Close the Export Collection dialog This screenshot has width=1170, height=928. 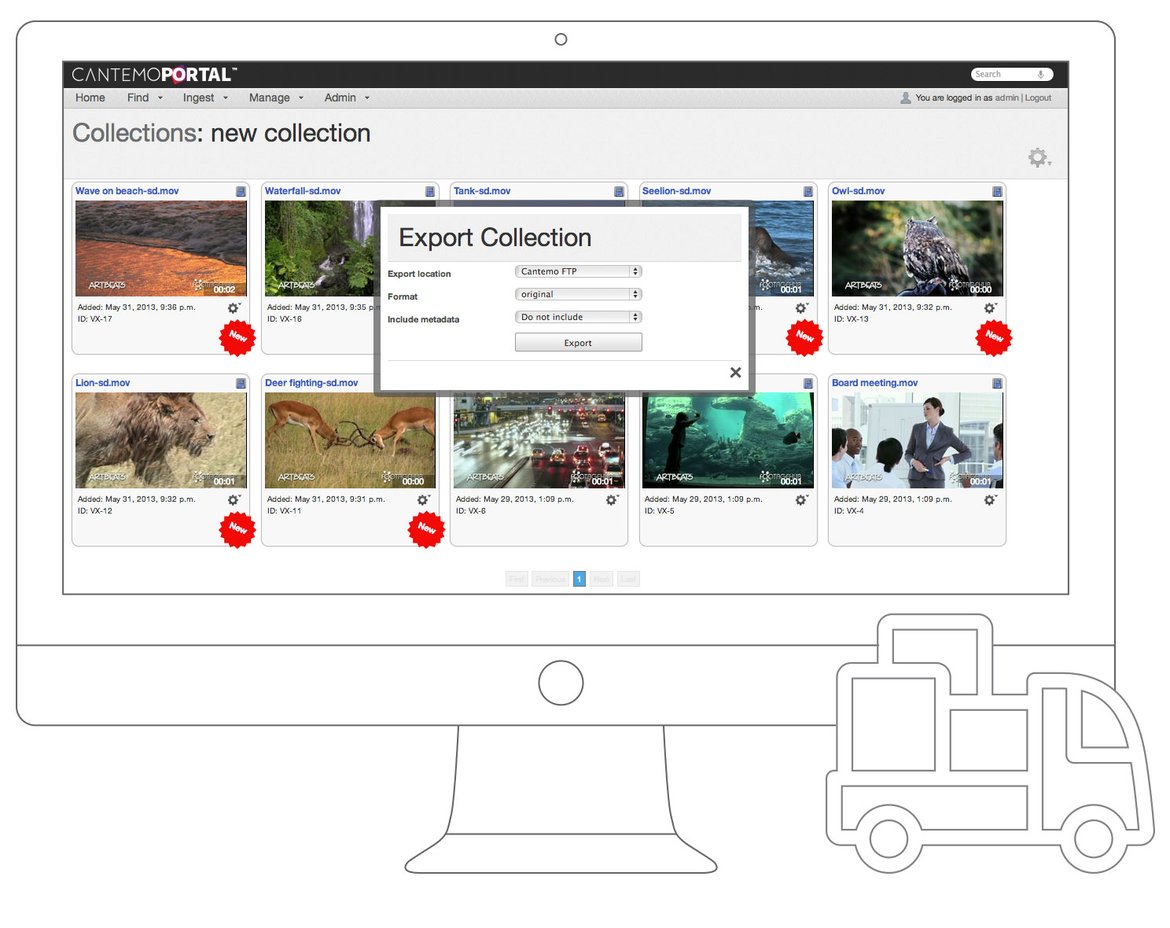735,372
